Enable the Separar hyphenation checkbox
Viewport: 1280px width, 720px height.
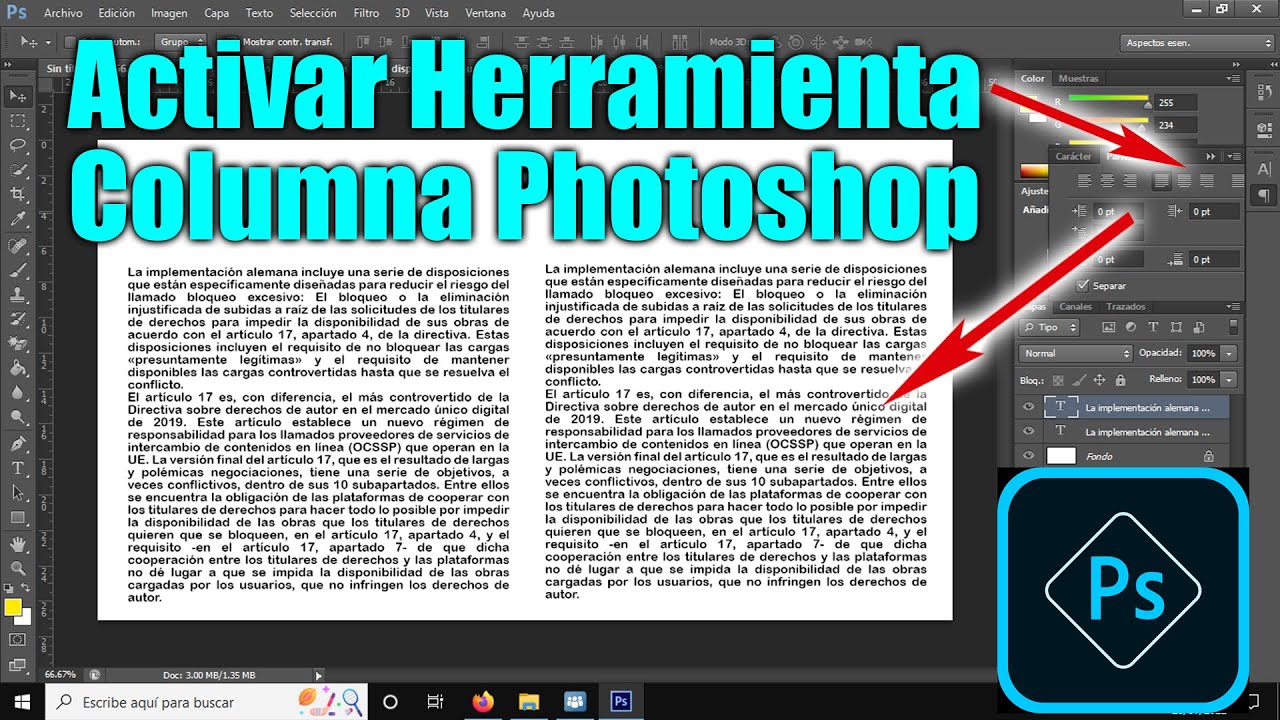1084,286
